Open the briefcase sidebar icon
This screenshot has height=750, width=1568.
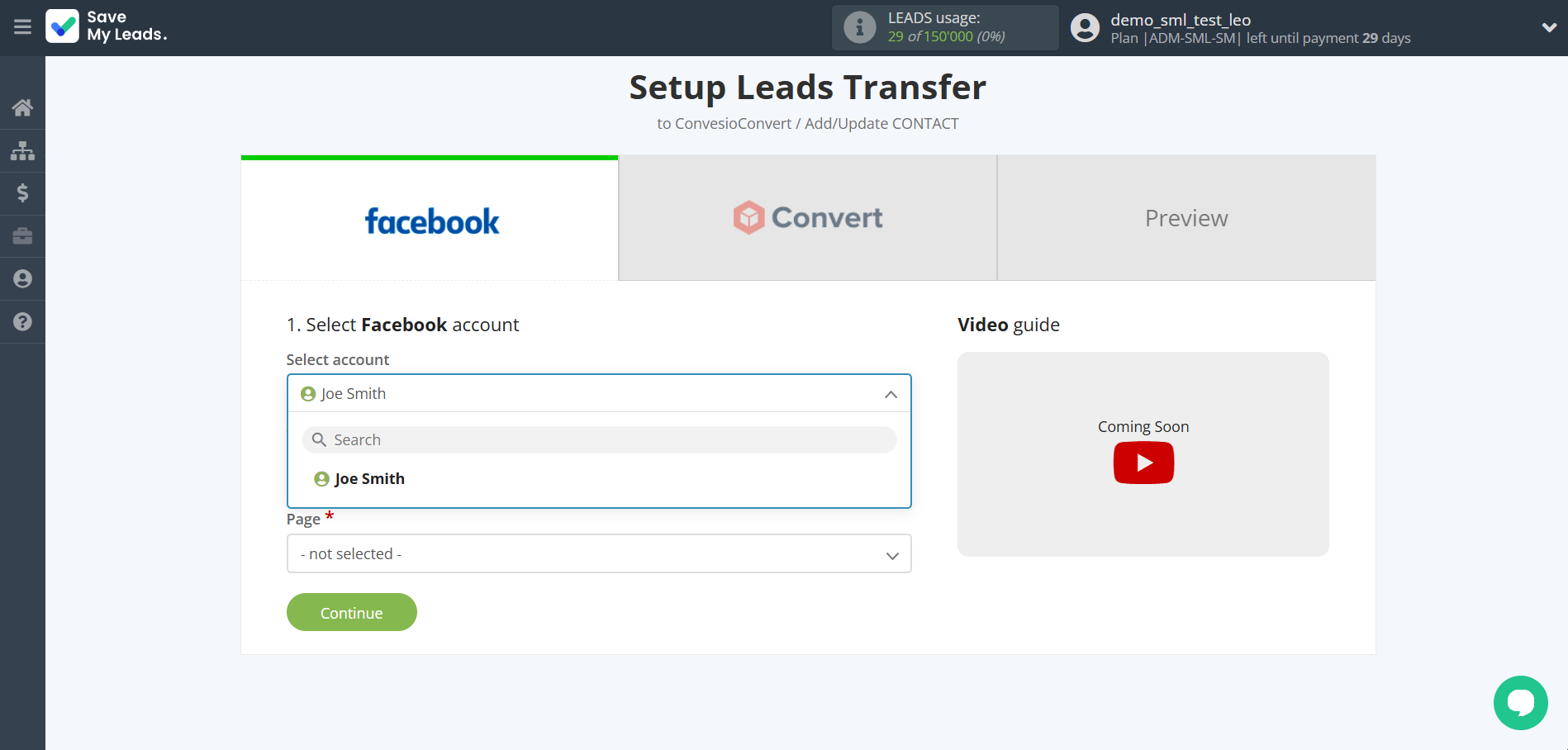point(22,236)
